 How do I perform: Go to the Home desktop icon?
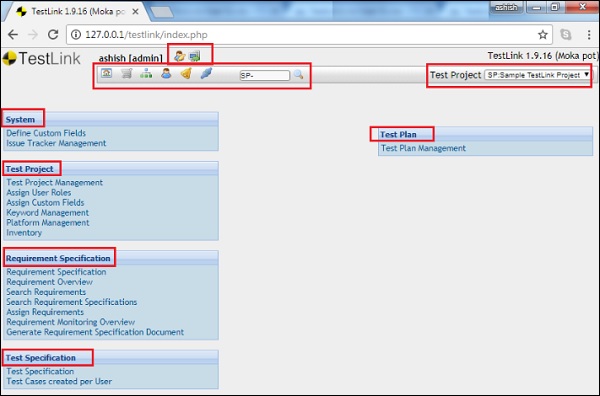tap(106, 73)
